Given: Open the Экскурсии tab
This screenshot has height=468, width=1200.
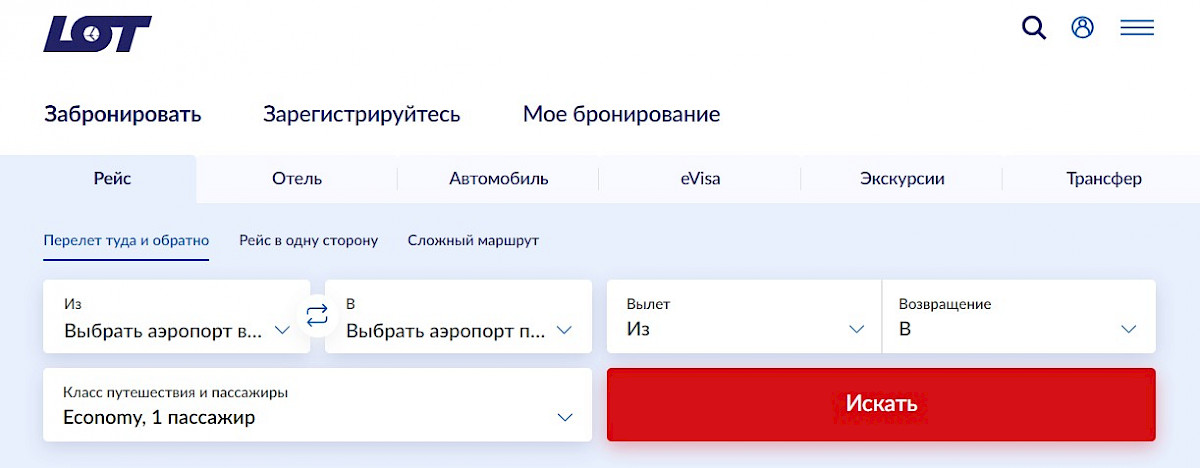Looking at the screenshot, I should [x=902, y=179].
